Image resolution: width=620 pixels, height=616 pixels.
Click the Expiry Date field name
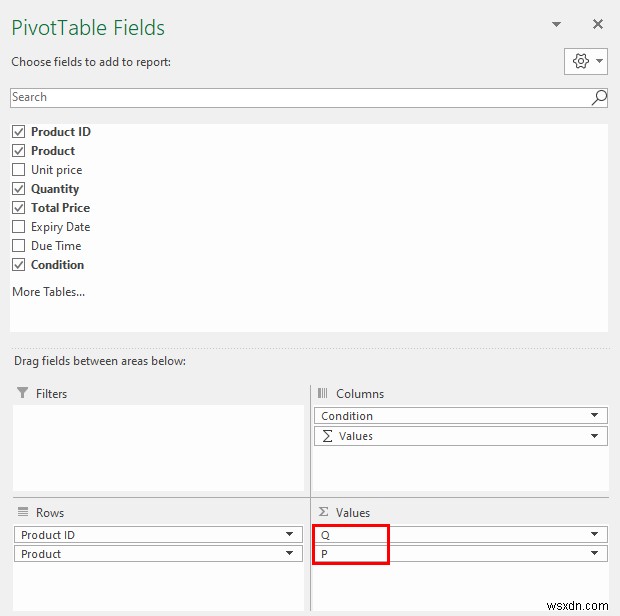tap(60, 227)
